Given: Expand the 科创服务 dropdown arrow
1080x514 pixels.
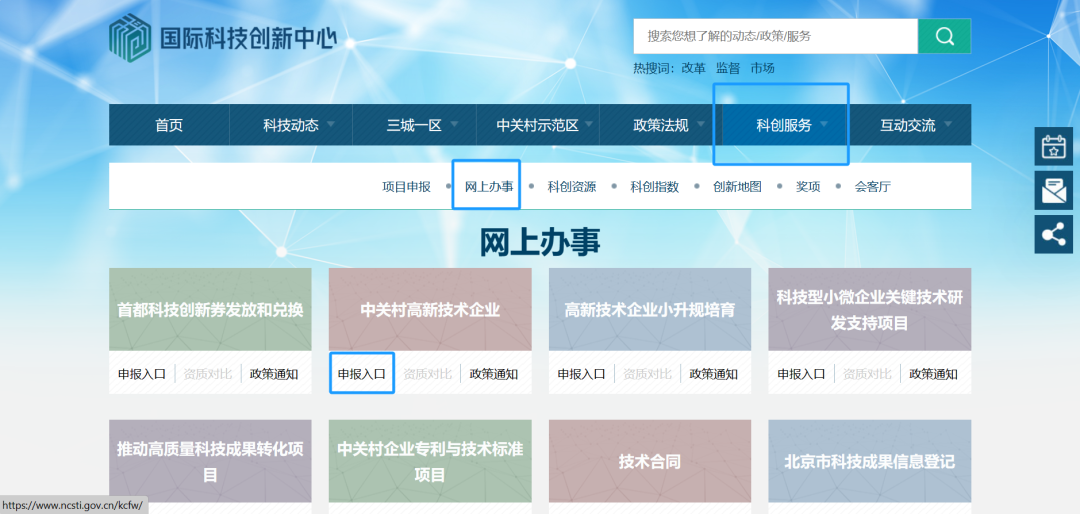Looking at the screenshot, I should 824,125.
